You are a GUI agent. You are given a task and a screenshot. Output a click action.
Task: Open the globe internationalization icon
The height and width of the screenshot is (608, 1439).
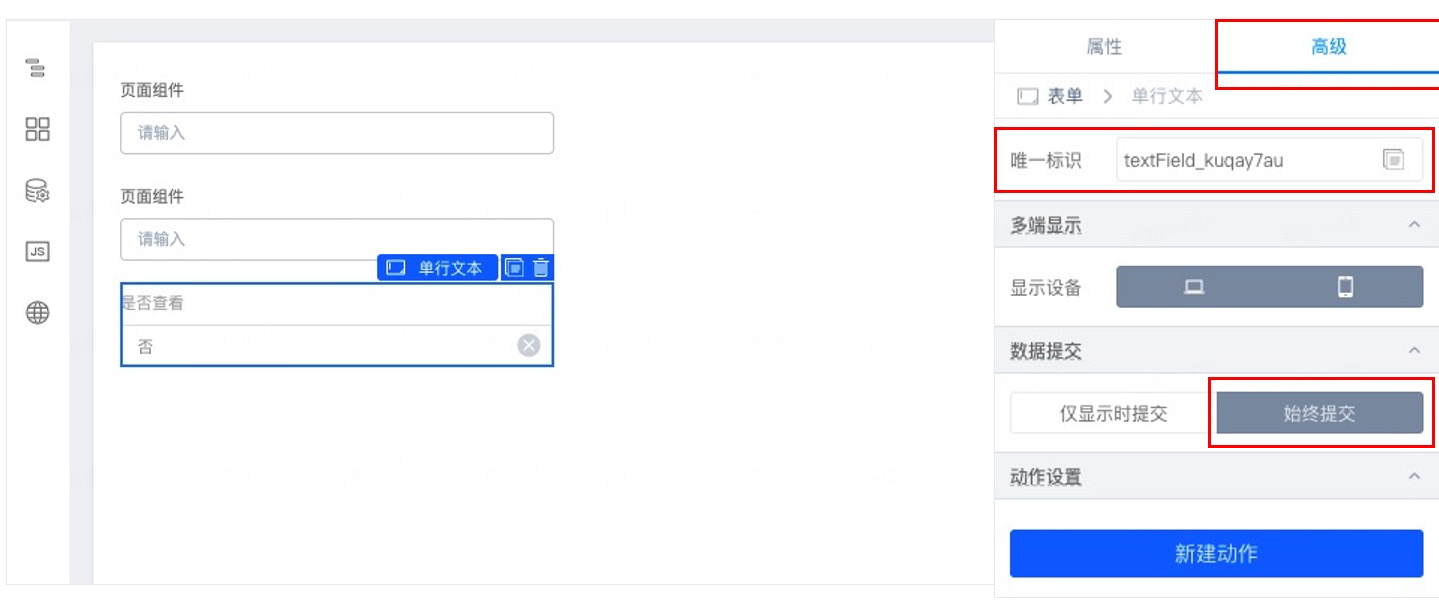pos(37,313)
